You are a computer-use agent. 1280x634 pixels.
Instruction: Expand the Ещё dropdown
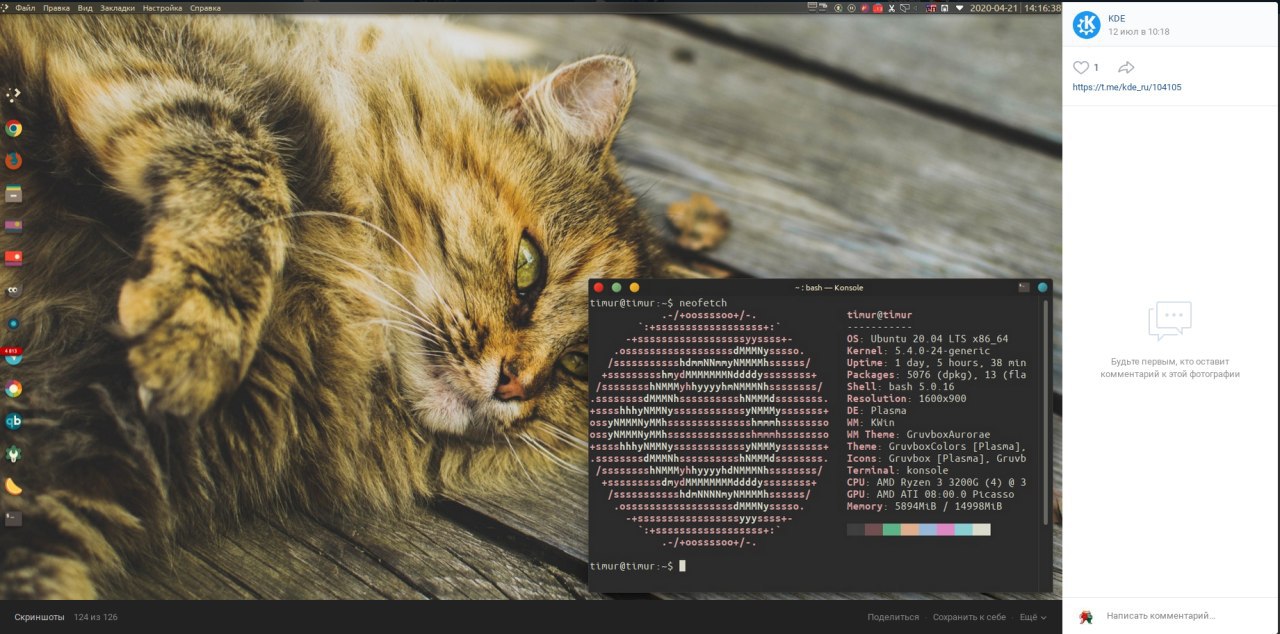click(1033, 617)
